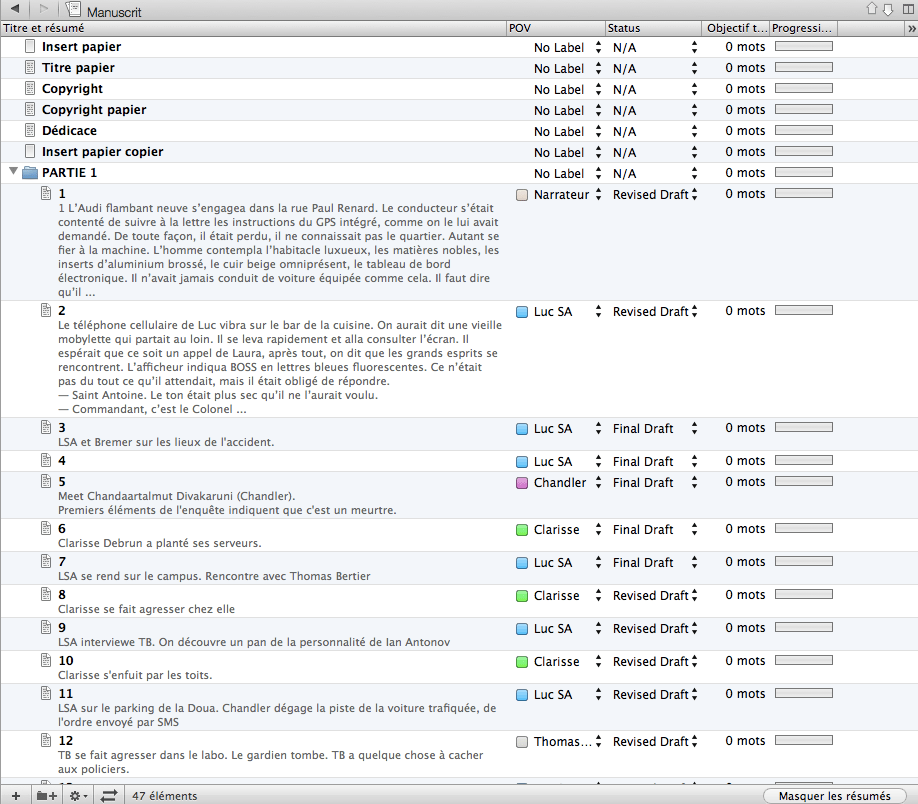This screenshot has width=918, height=804.
Task: Collapse the PARTIE 1 folder
Action: (x=13, y=172)
